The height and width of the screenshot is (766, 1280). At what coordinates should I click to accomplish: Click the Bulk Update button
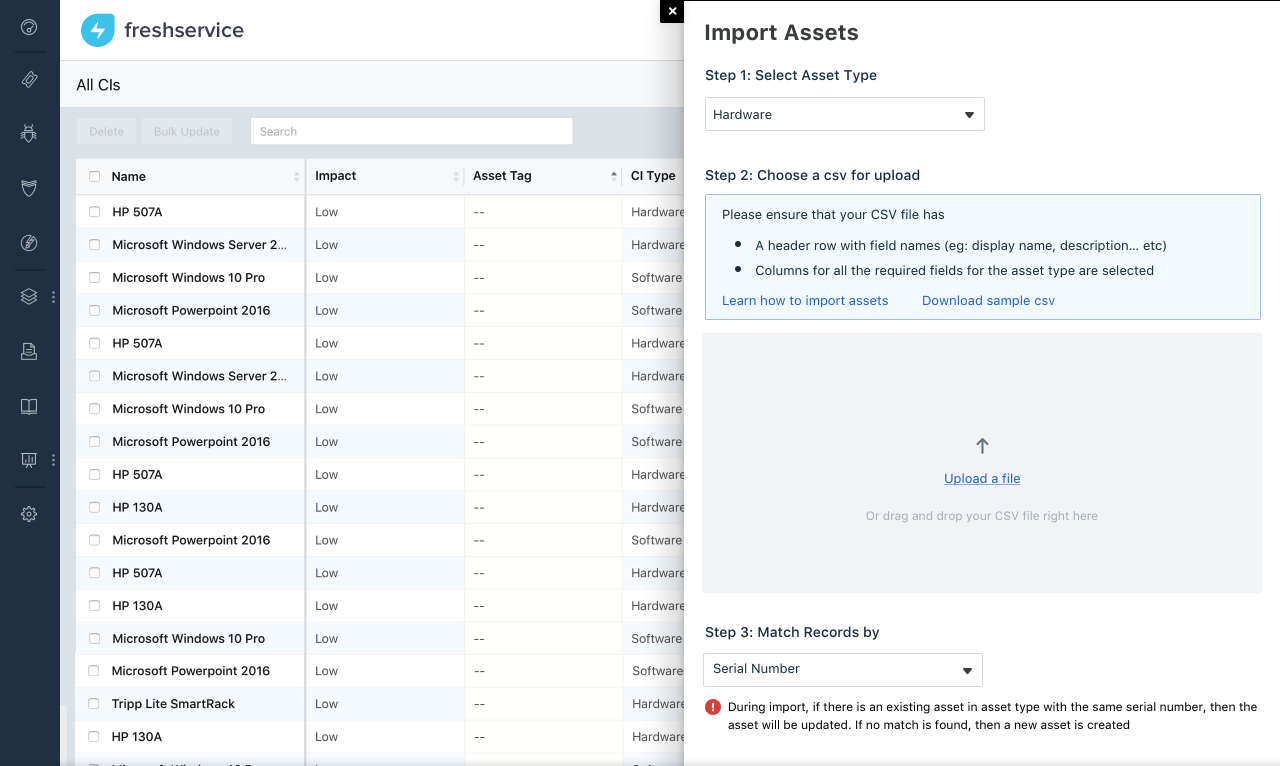pyautogui.click(x=187, y=131)
